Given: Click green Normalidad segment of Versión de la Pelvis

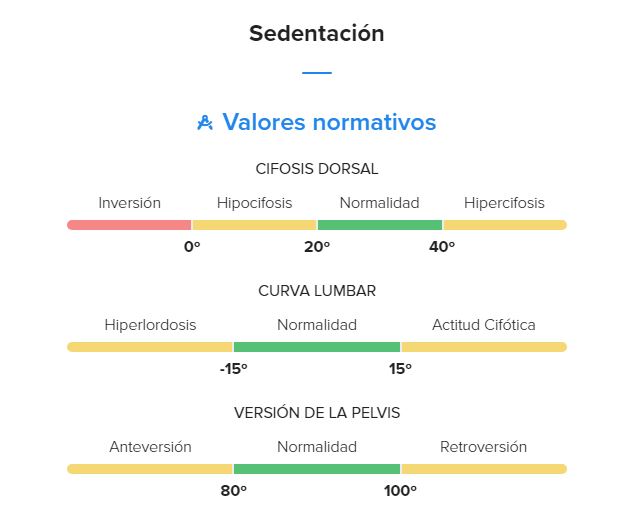Looking at the screenshot, I should [317, 469].
